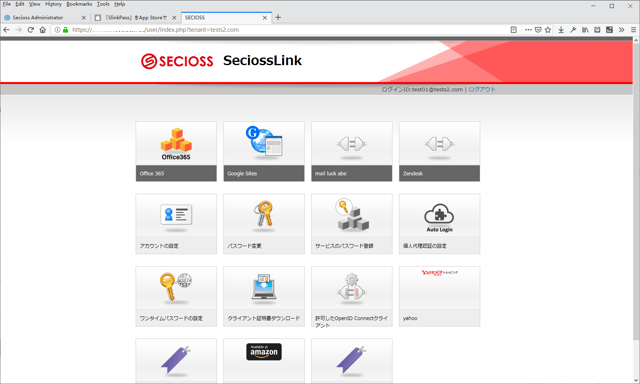Open a new browser tab
This screenshot has height=384, width=640.
pos(278,18)
